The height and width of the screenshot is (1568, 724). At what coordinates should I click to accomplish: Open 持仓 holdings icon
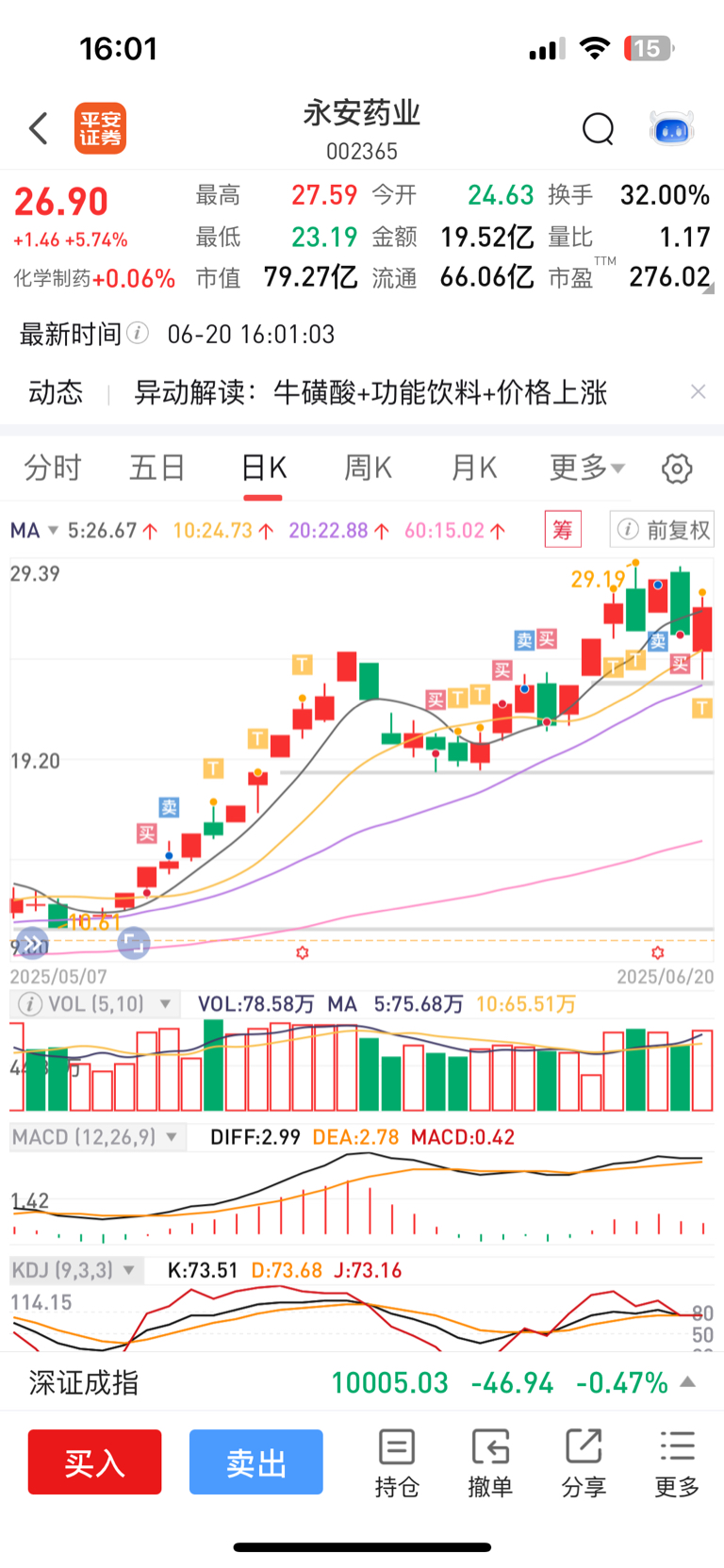click(x=397, y=1463)
